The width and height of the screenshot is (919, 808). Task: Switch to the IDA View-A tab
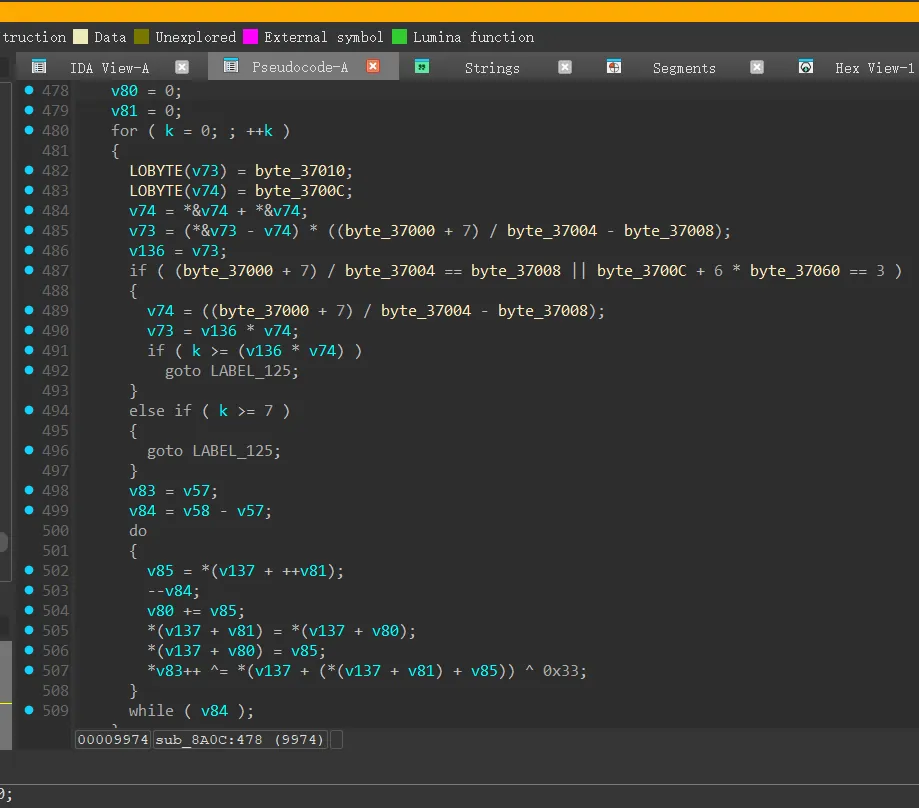tap(110, 68)
